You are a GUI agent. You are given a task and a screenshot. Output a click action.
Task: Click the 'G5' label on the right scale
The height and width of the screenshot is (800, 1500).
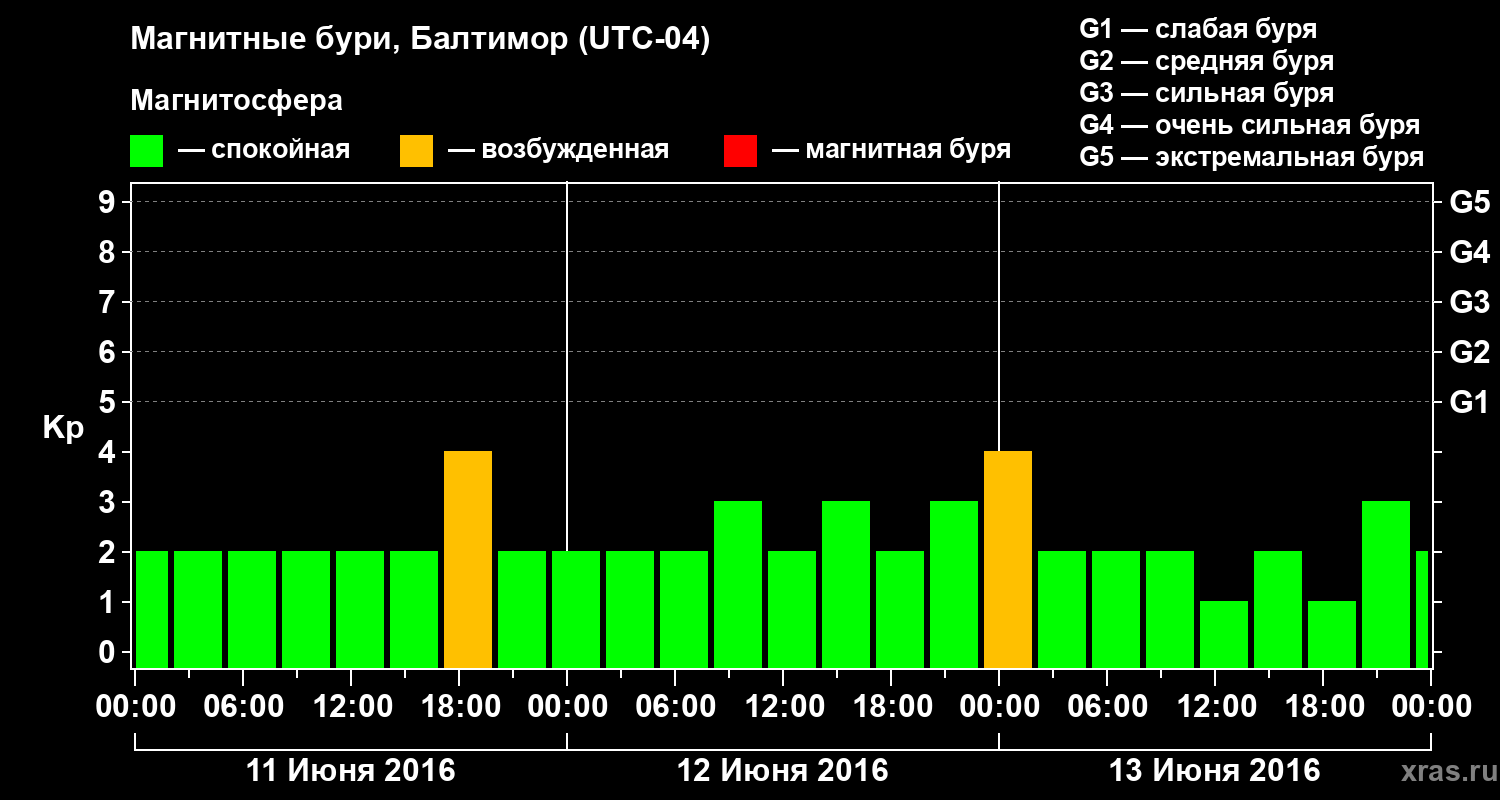(1469, 202)
